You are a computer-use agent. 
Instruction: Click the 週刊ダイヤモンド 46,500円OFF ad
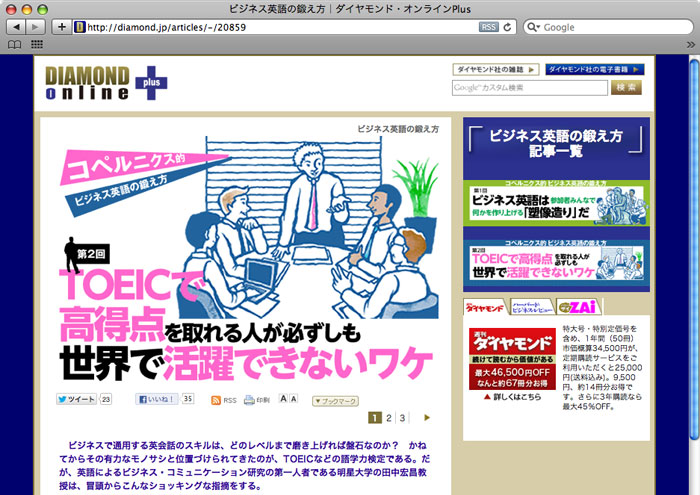pos(512,359)
